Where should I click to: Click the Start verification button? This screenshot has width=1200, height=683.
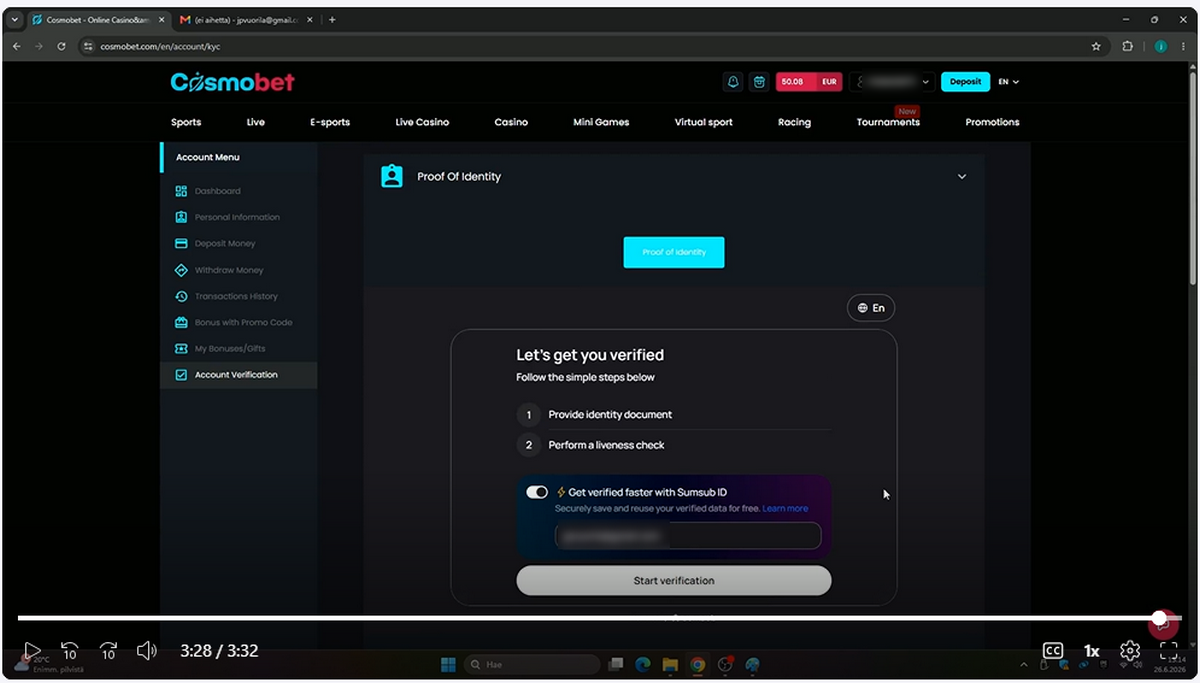coord(674,581)
